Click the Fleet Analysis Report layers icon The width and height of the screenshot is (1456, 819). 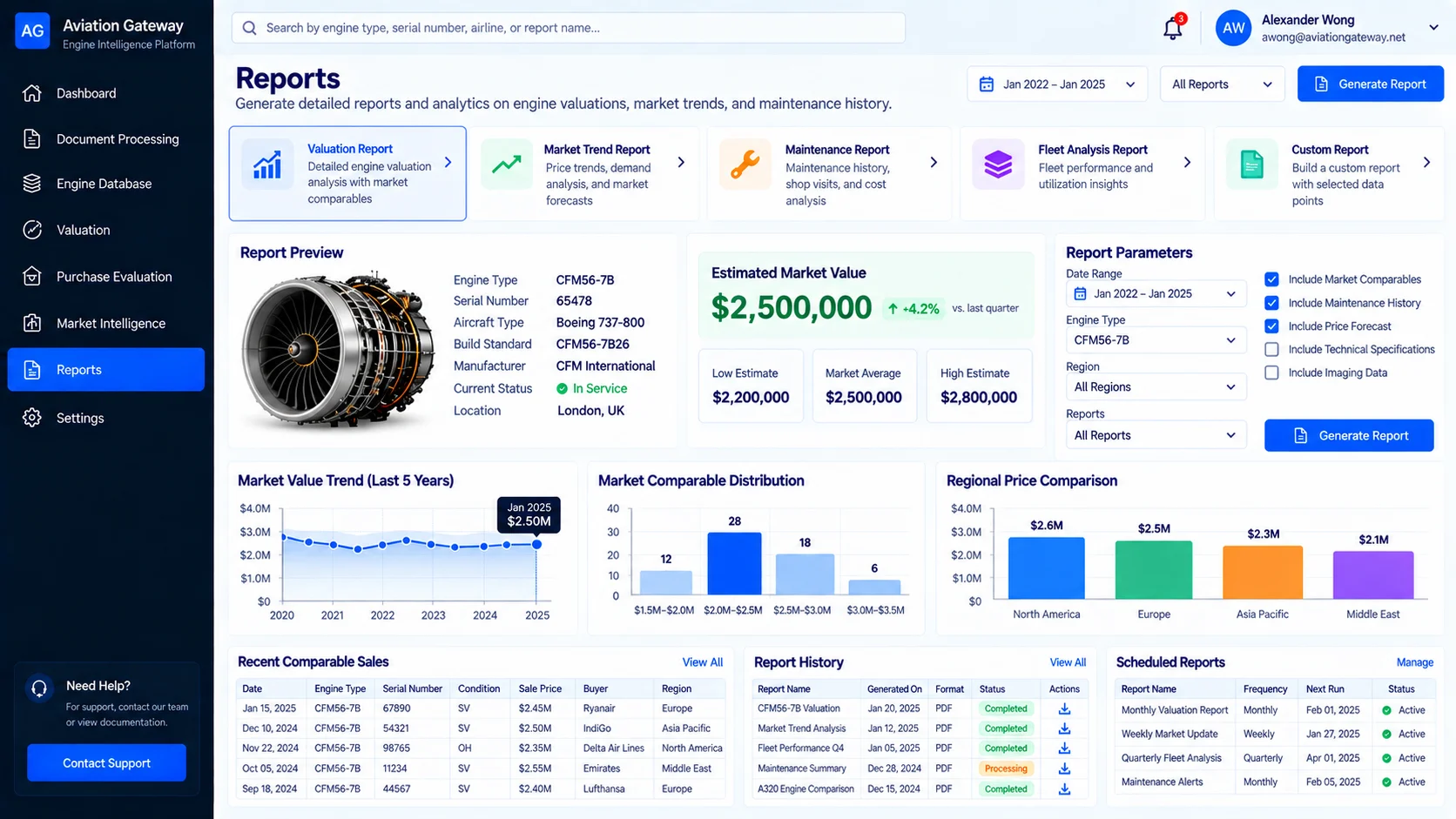(998, 164)
